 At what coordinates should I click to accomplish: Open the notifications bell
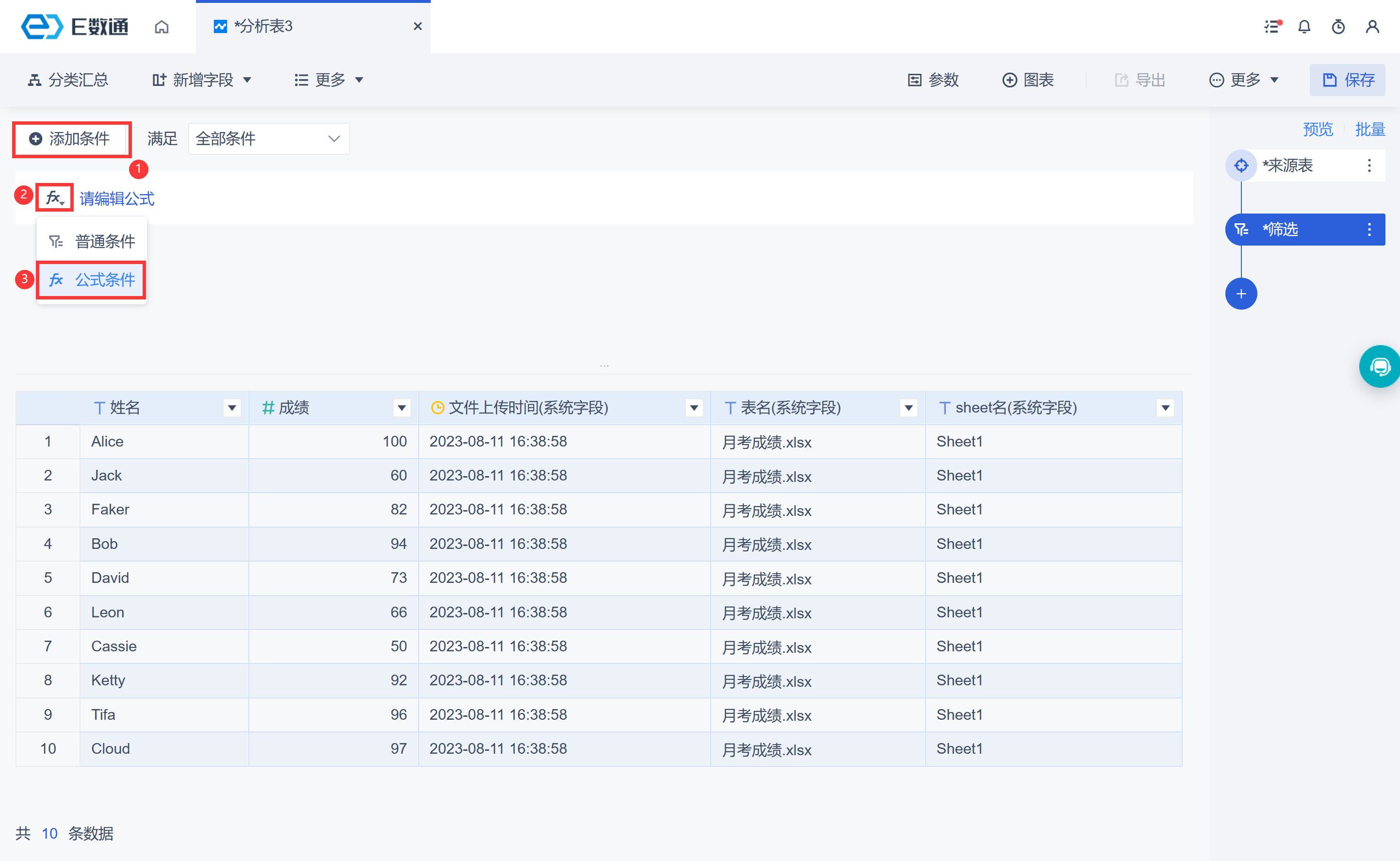pos(1304,27)
